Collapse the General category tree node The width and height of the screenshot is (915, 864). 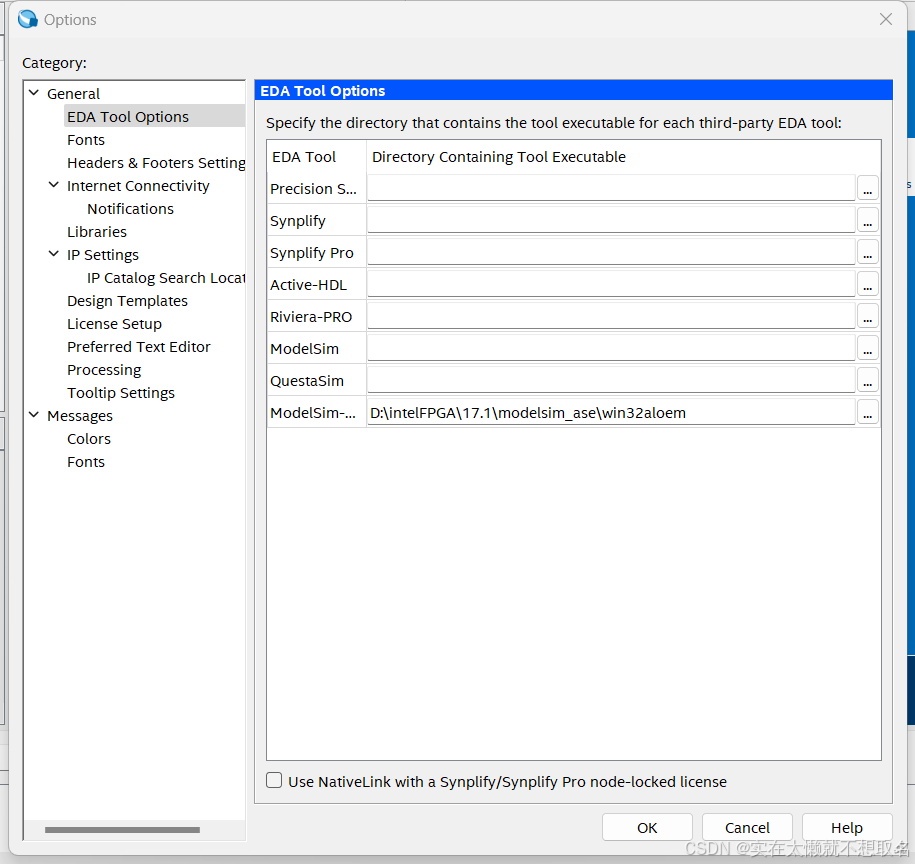point(34,93)
